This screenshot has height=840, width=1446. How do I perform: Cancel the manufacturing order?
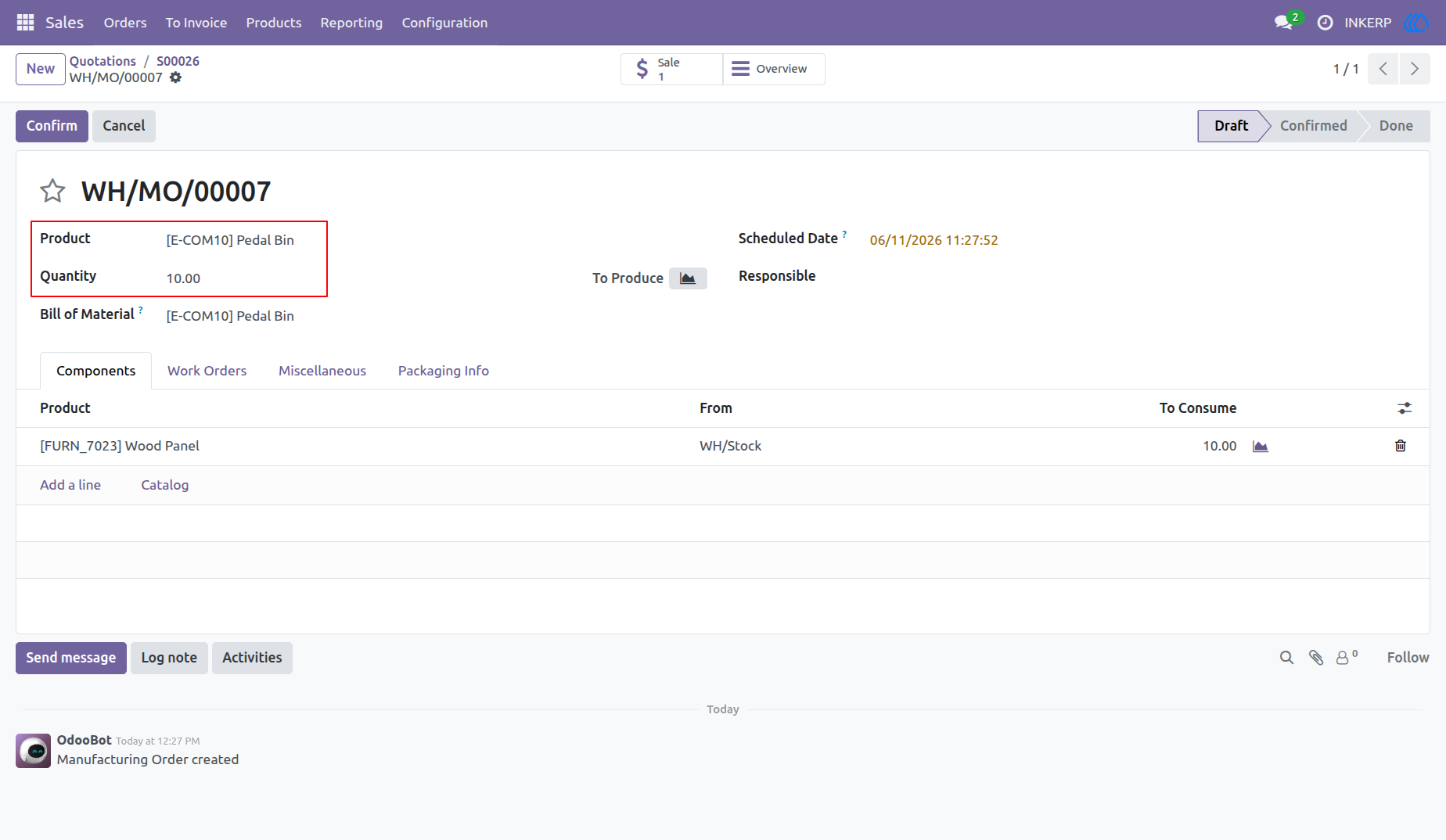click(x=124, y=126)
